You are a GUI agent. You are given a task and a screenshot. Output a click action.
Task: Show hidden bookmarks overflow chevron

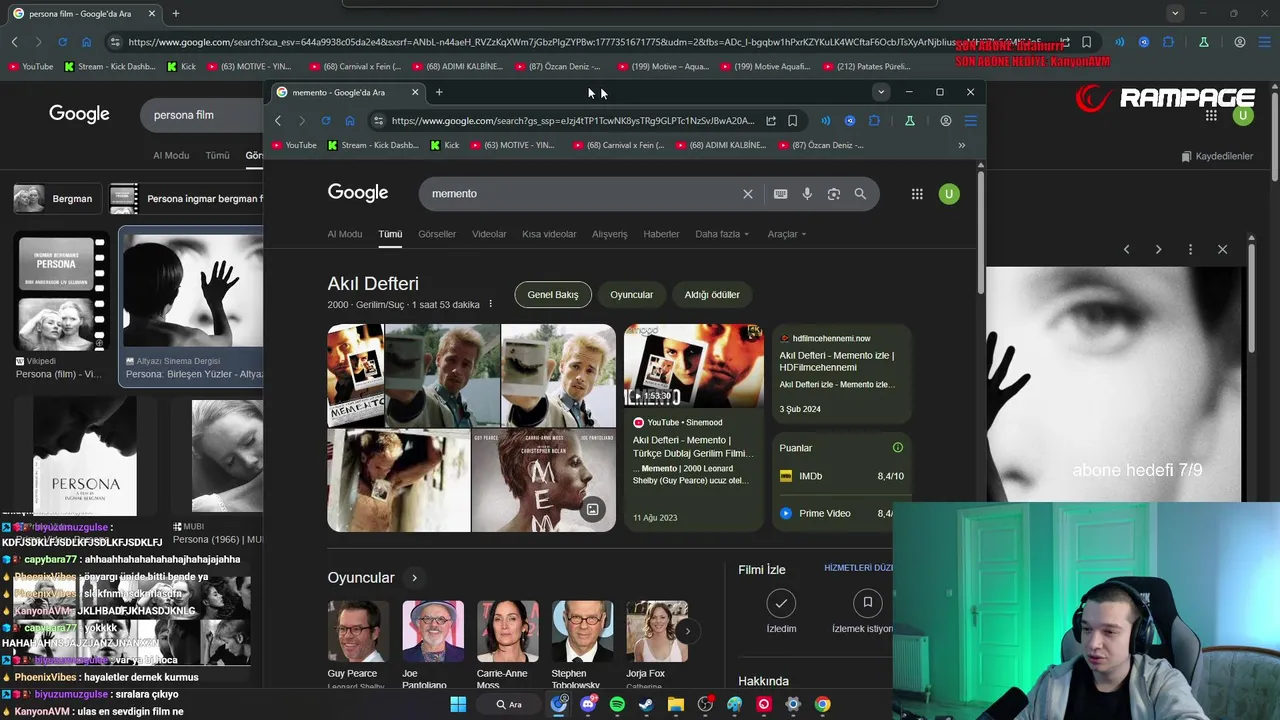point(961,145)
